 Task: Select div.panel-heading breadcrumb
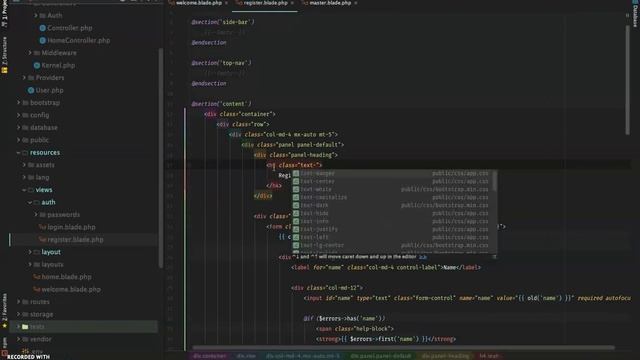click(x=446, y=356)
